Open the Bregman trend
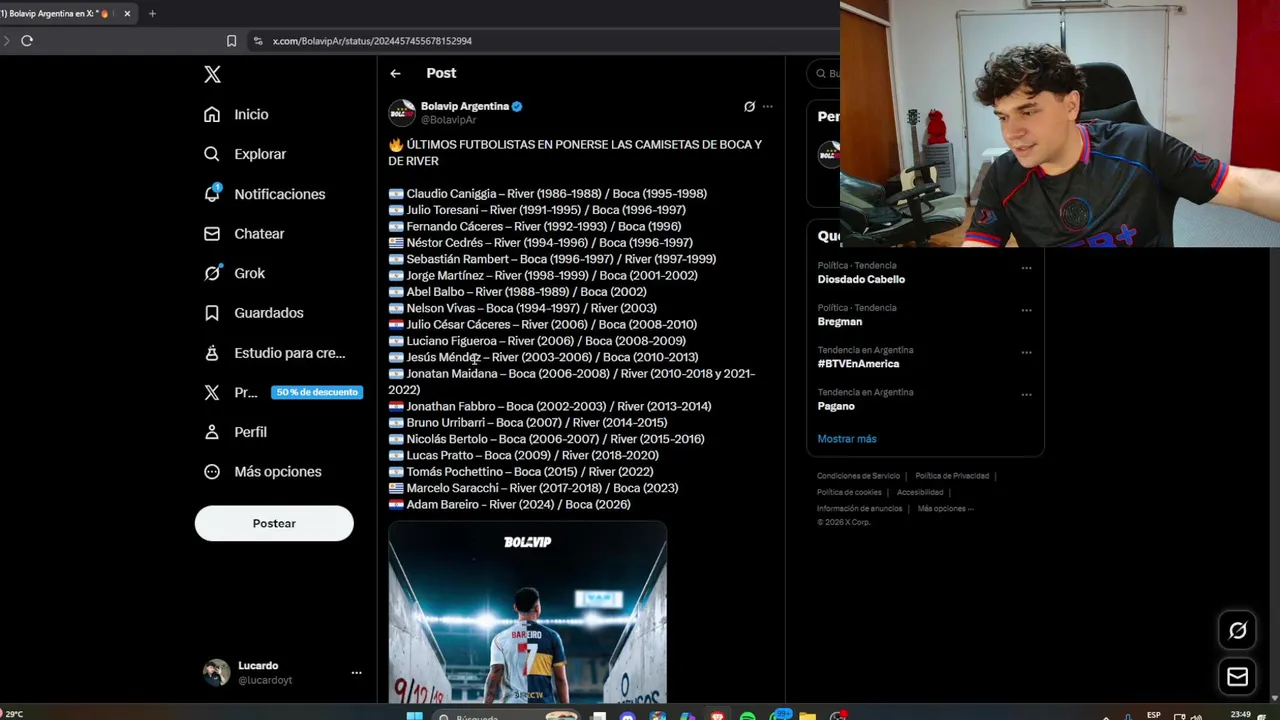This screenshot has height=720, width=1280. pyautogui.click(x=840, y=321)
